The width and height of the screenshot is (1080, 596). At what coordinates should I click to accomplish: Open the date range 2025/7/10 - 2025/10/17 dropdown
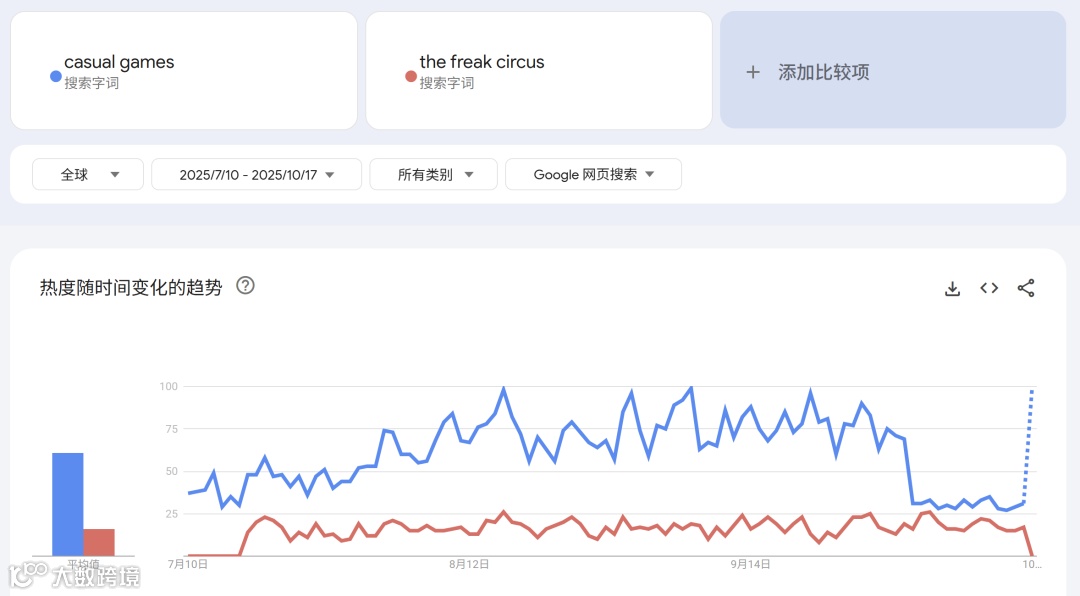[256, 174]
